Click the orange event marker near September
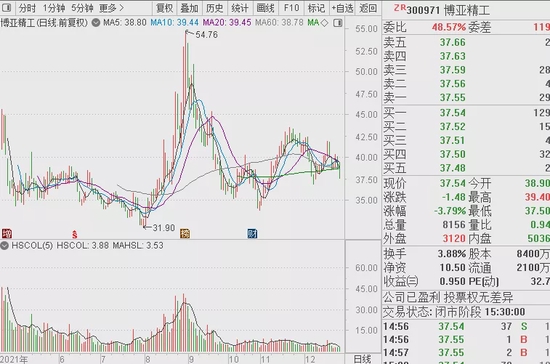550x364 pixels. [185, 233]
